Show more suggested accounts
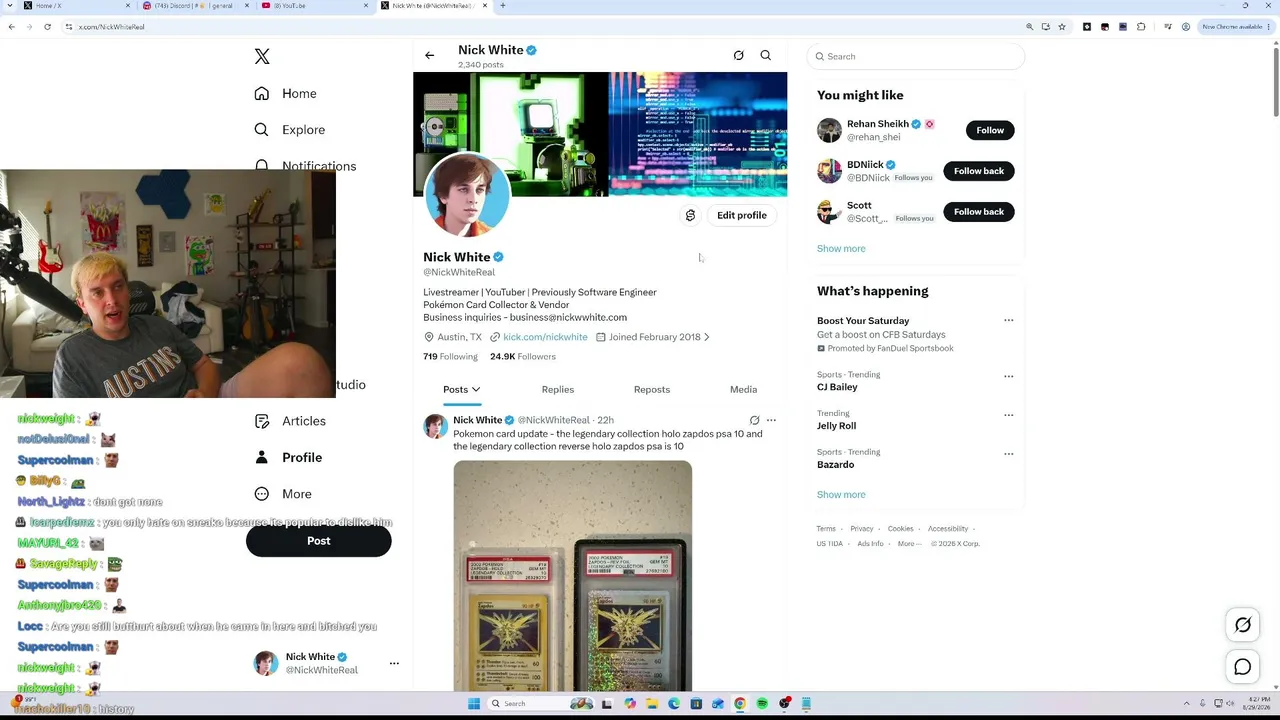 click(841, 249)
